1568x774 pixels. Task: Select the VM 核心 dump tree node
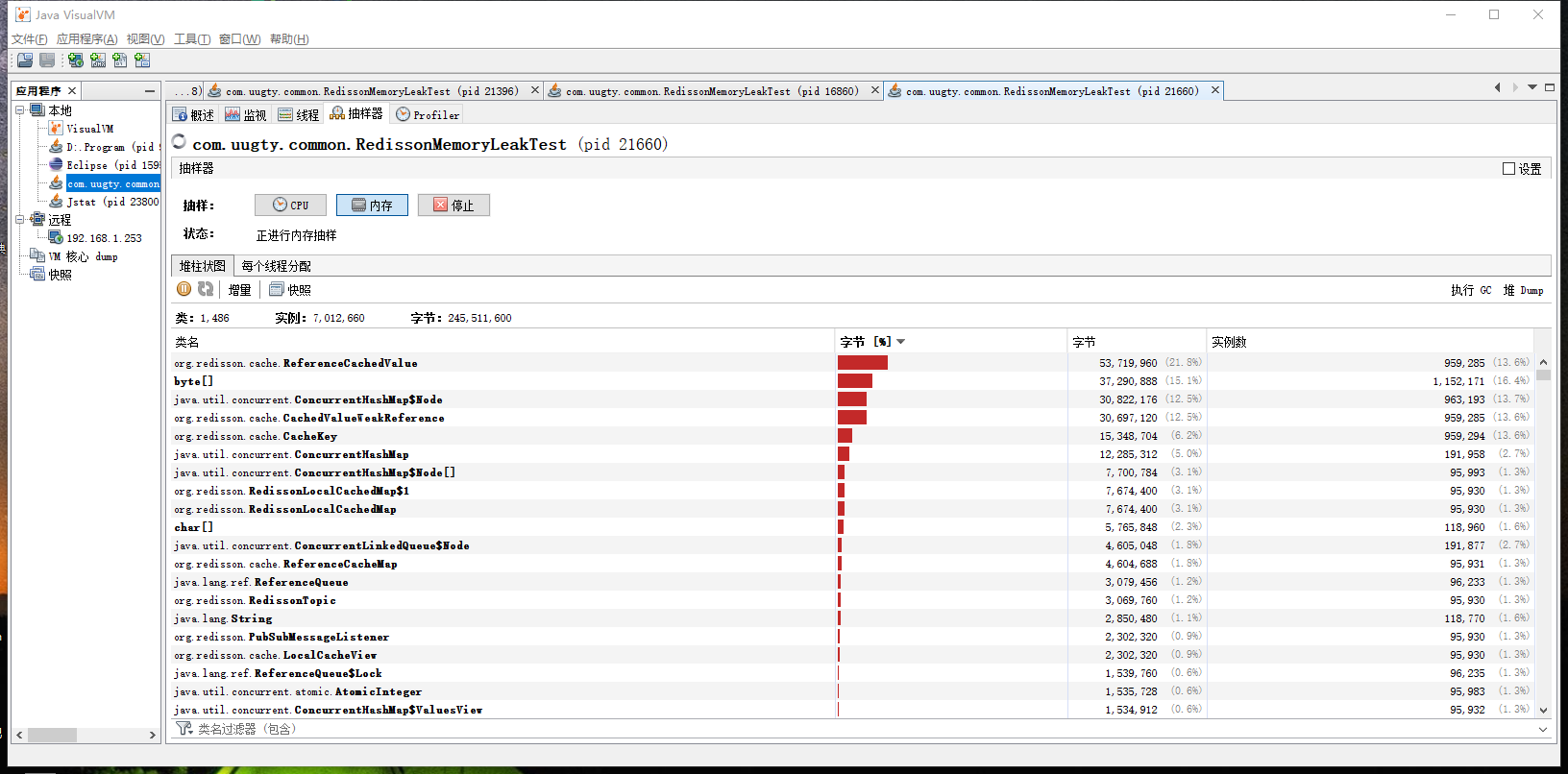[x=75, y=256]
